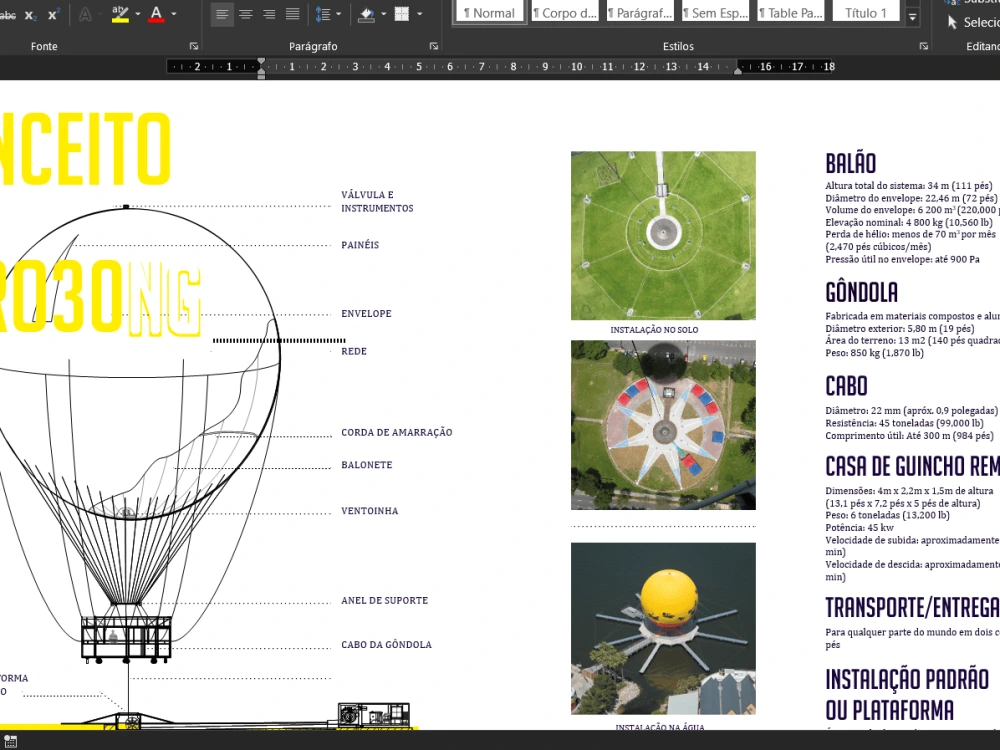Viewport: 1000px width, 750px height.
Task: Apply yellow text highlight color
Action: coord(120,14)
